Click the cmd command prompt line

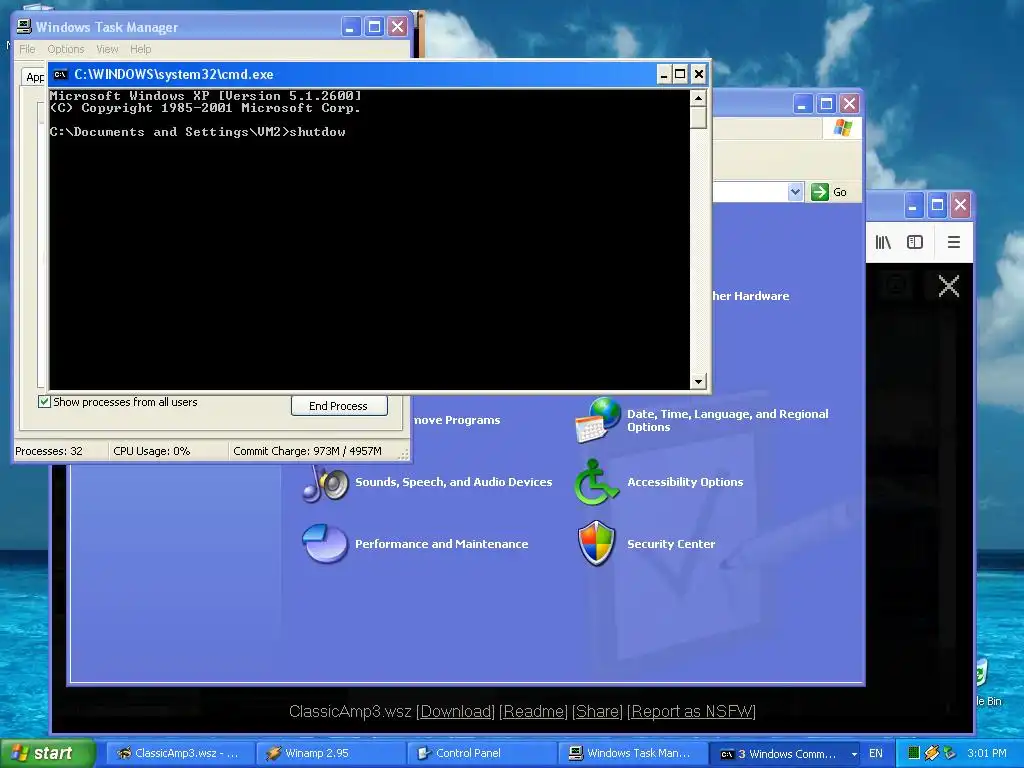pos(198,132)
